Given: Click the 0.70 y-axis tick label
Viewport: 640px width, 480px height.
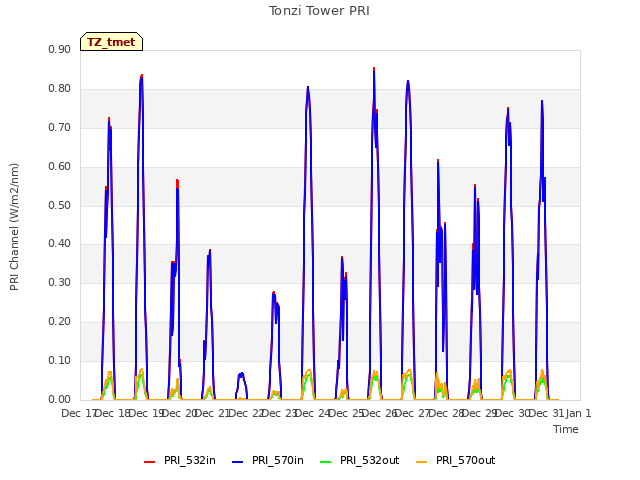Looking at the screenshot, I should click(x=59, y=127).
